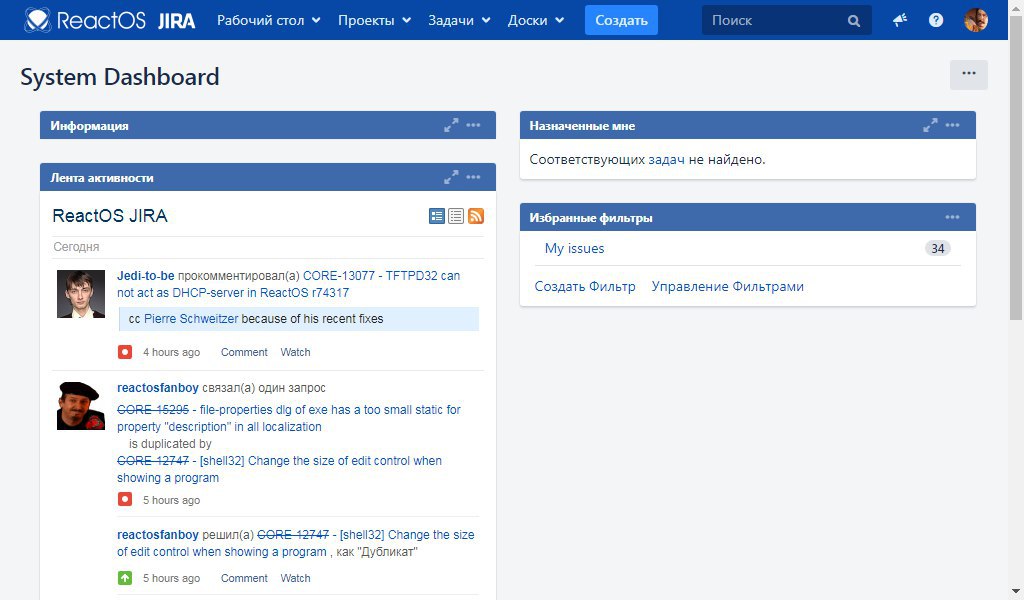Click red bug icon at 4 hours ago
This screenshot has width=1024, height=600.
coord(125,352)
